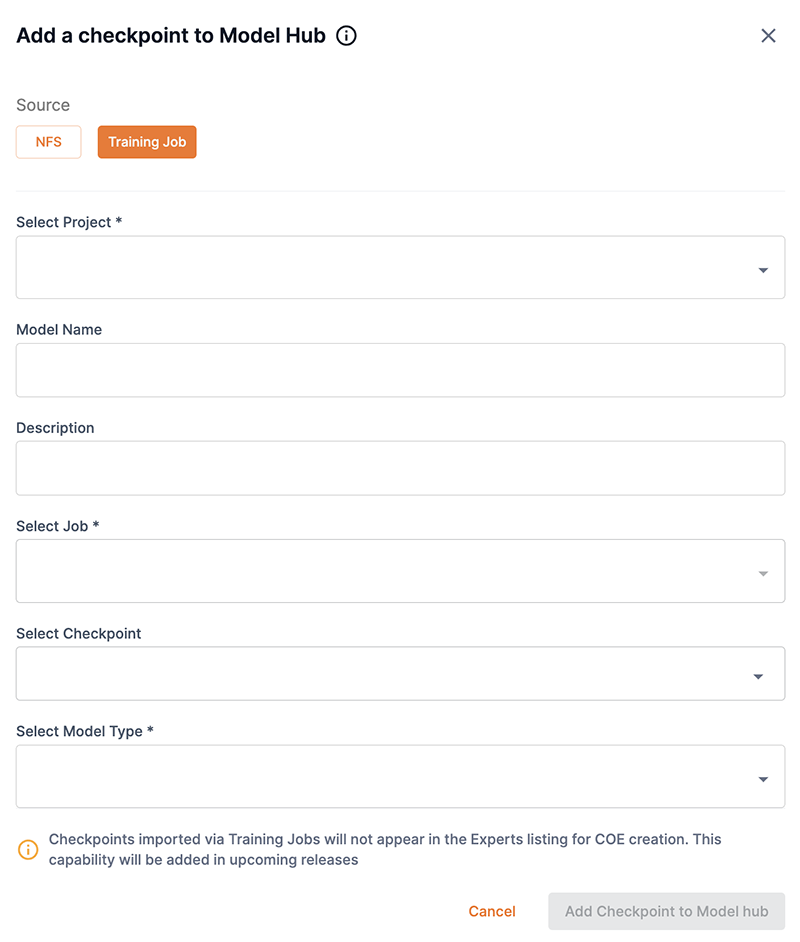800x942 pixels.
Task: Click the Select Project dropdown arrow
Action: [763, 270]
